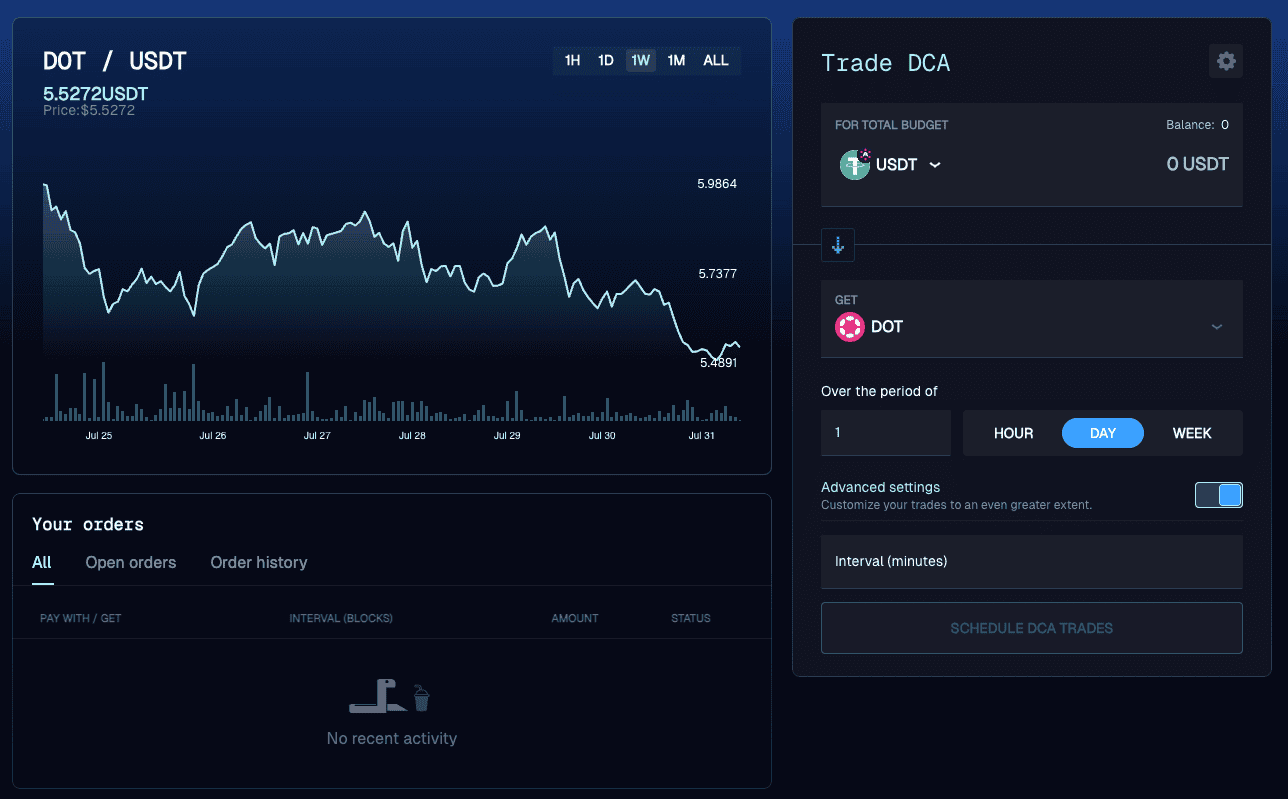Click the swap direction arrow icon

tap(838, 245)
